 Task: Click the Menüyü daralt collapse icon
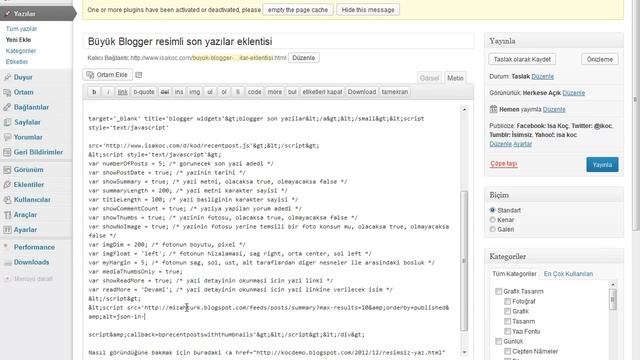(7, 279)
